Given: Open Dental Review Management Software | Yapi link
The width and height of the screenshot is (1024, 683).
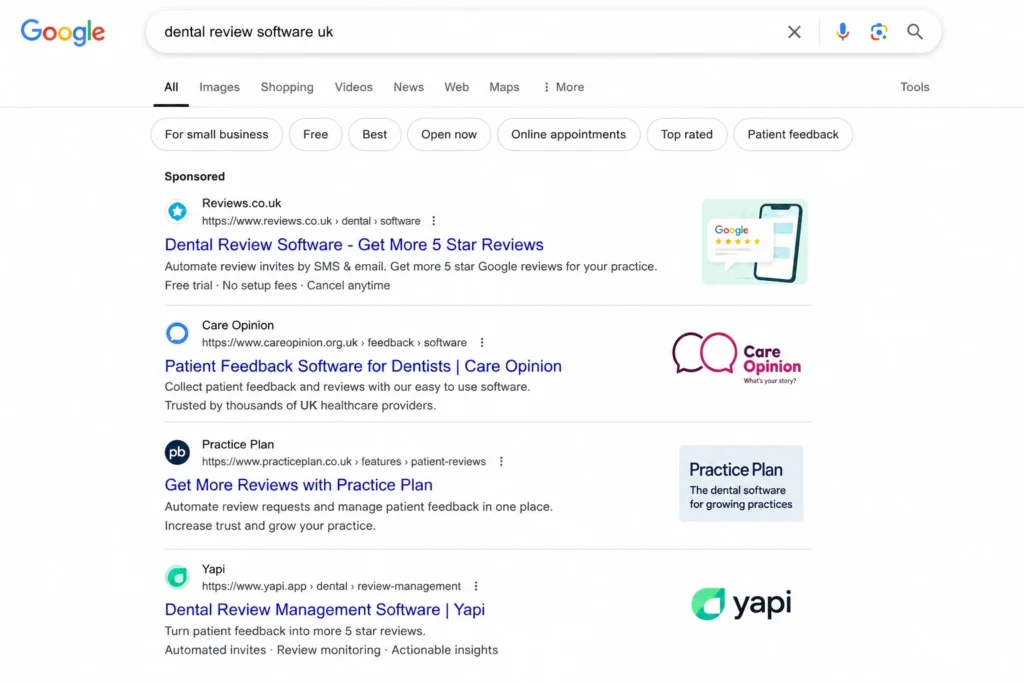Looking at the screenshot, I should click(x=325, y=610).
